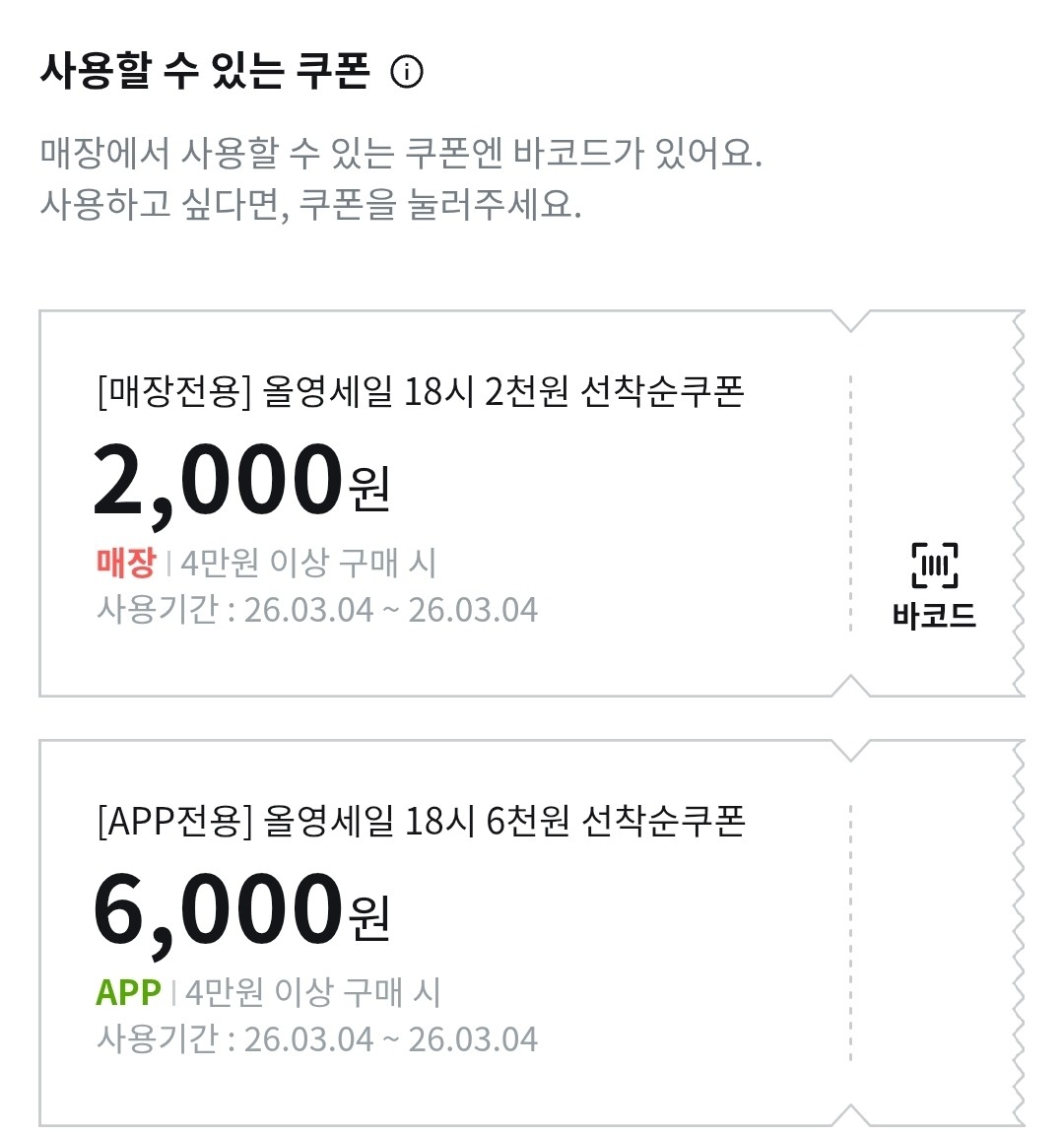The height and width of the screenshot is (1135, 1064).
Task: Click the 원 unit after 2,000
Action: [370, 490]
